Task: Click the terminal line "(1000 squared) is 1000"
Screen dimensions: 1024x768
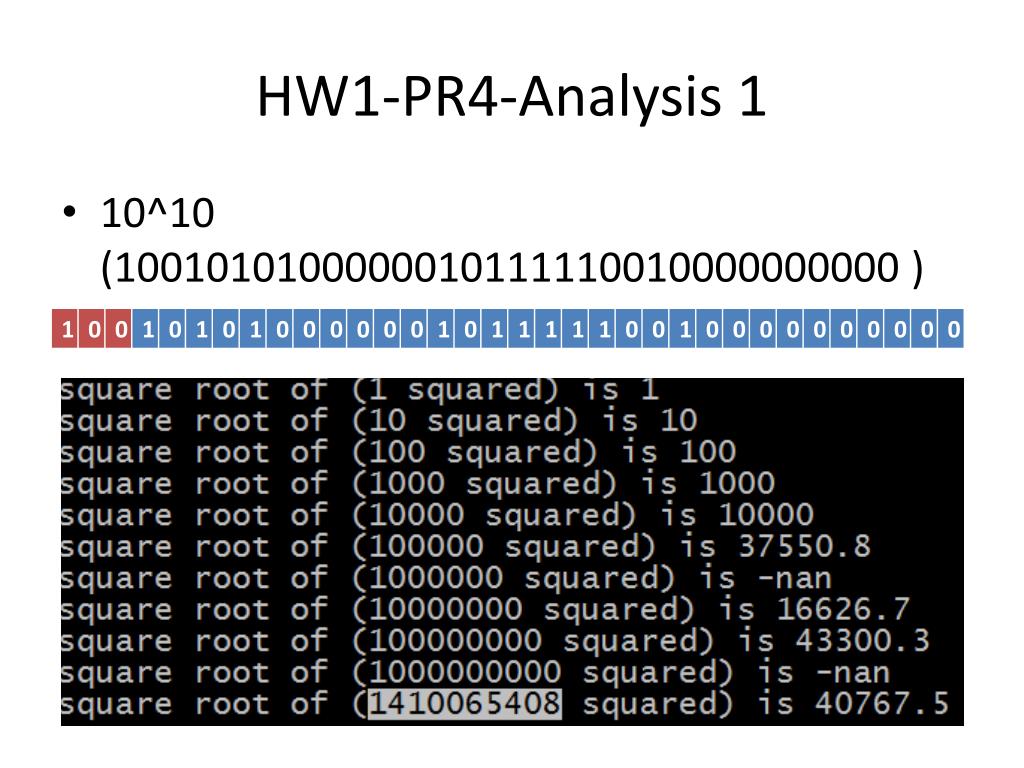Action: (x=419, y=483)
